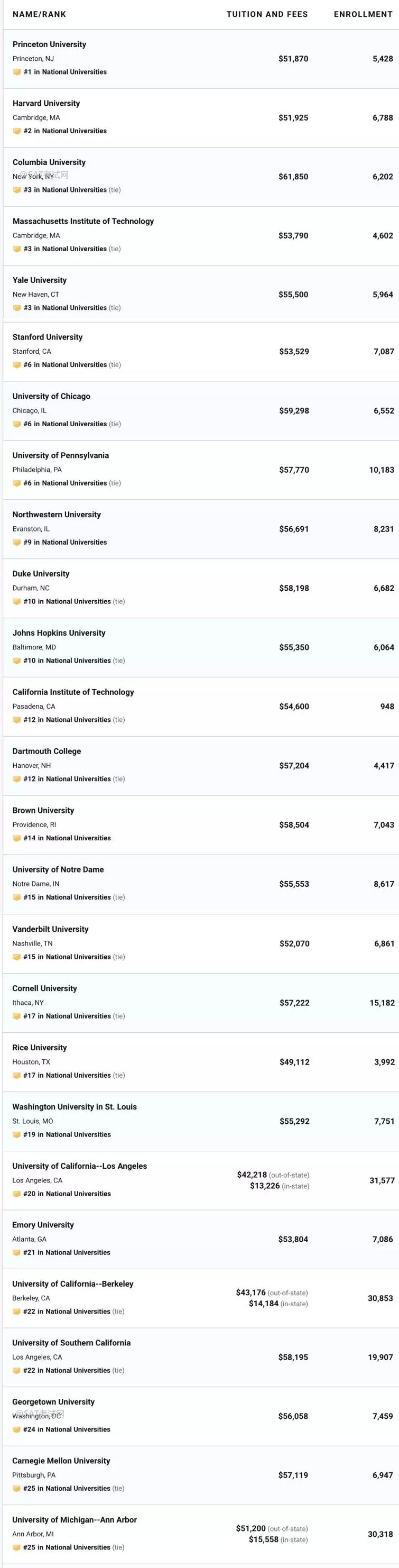Click the badge icon beside Emory's #21 rank
Viewport: 399px width, 1568px height.
click(x=17, y=1253)
